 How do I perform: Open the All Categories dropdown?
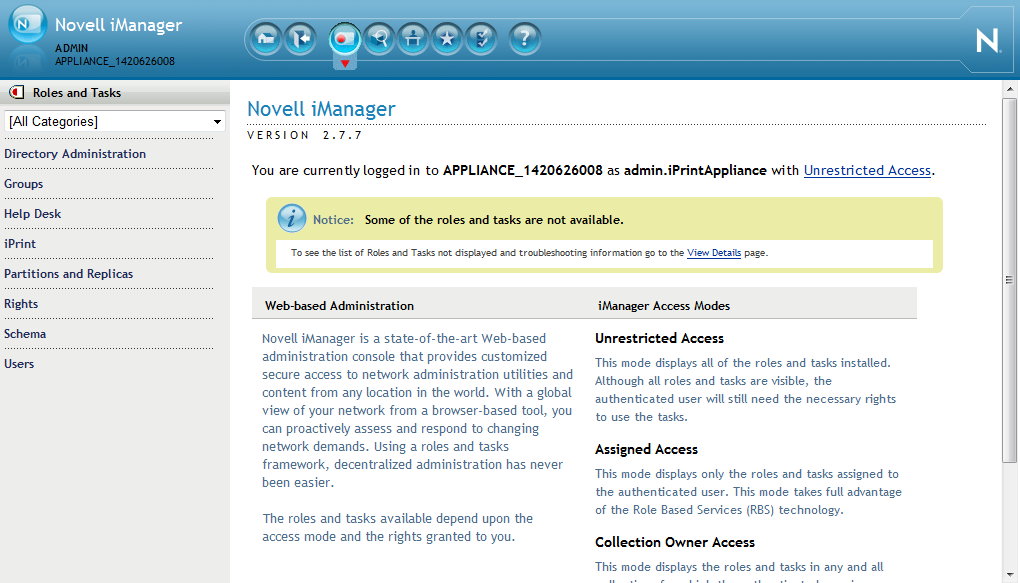tap(114, 121)
